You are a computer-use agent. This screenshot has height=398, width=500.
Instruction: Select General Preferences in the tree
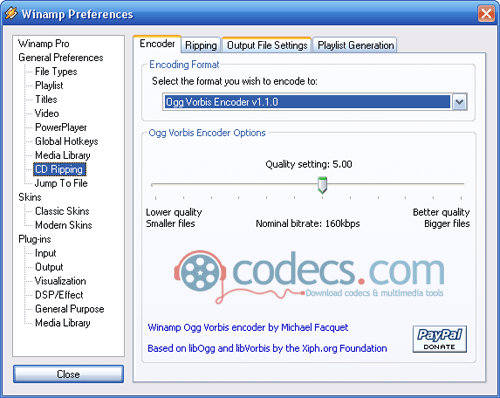61,57
